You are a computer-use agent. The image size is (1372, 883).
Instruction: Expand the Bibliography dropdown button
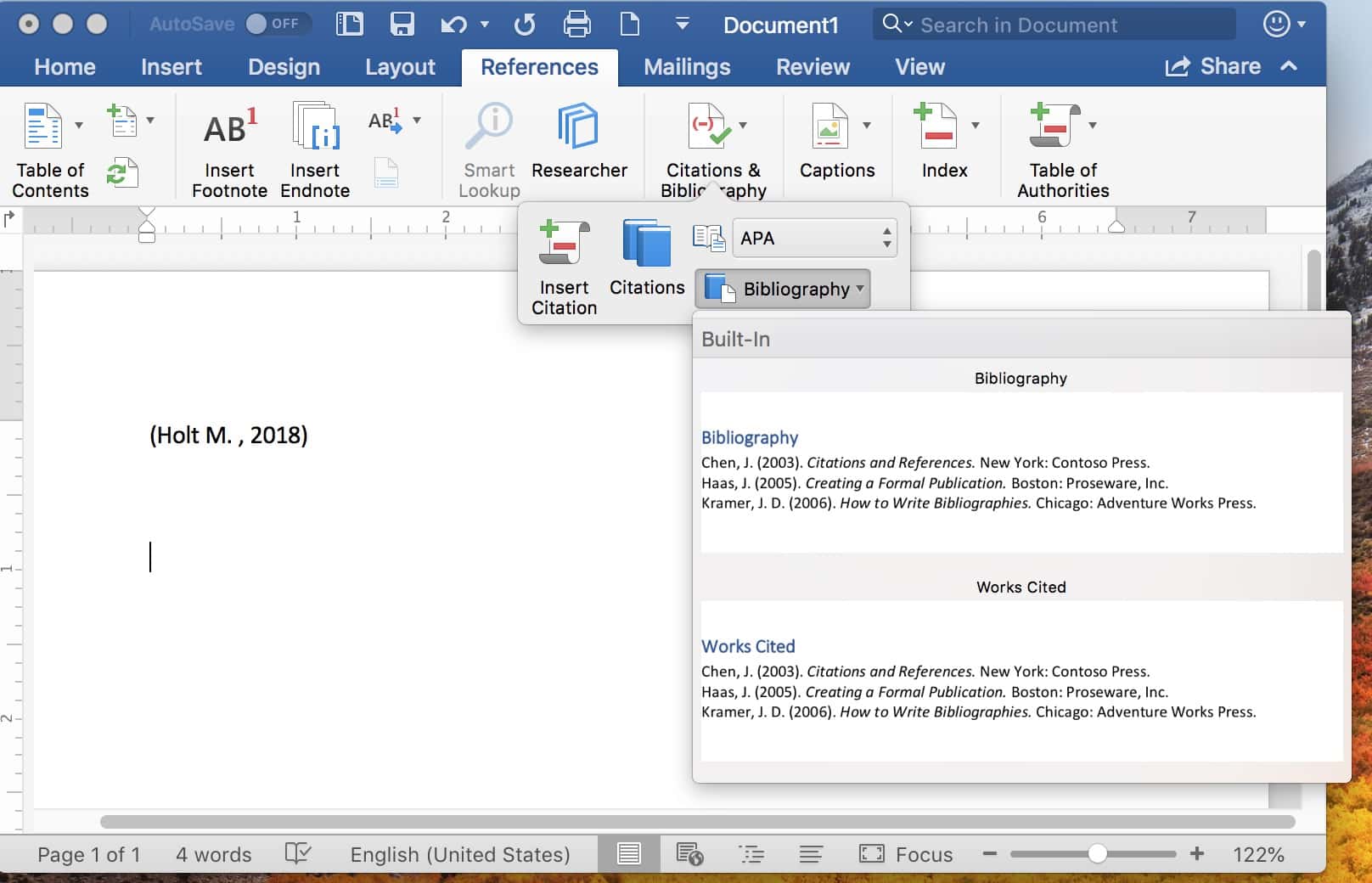pos(783,290)
